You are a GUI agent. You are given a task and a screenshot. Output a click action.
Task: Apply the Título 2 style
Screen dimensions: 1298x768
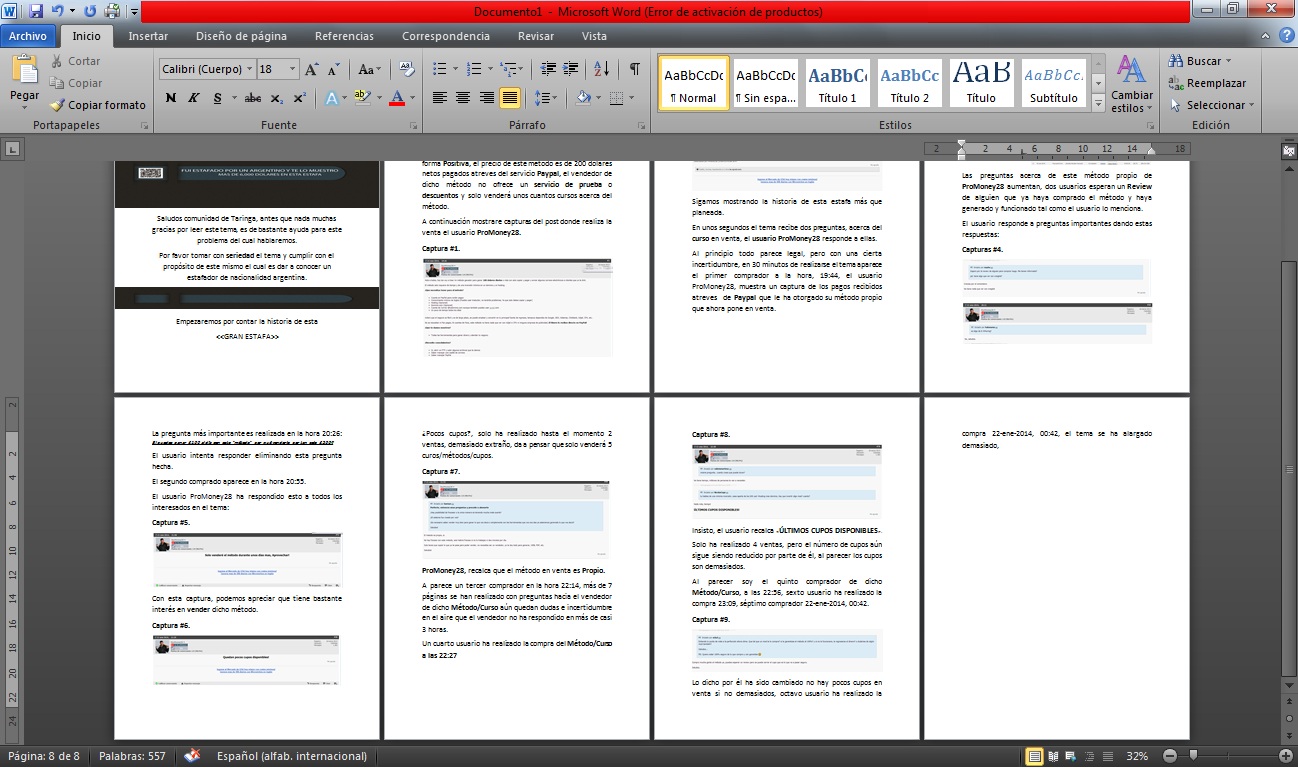(x=909, y=84)
